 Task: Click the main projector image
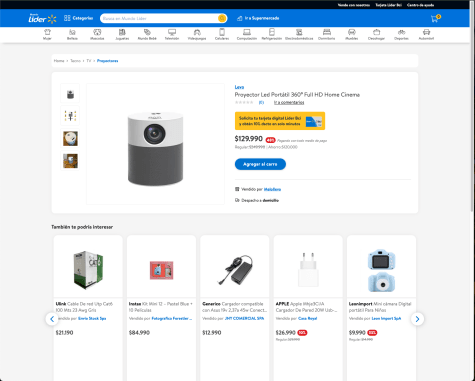pos(155,144)
